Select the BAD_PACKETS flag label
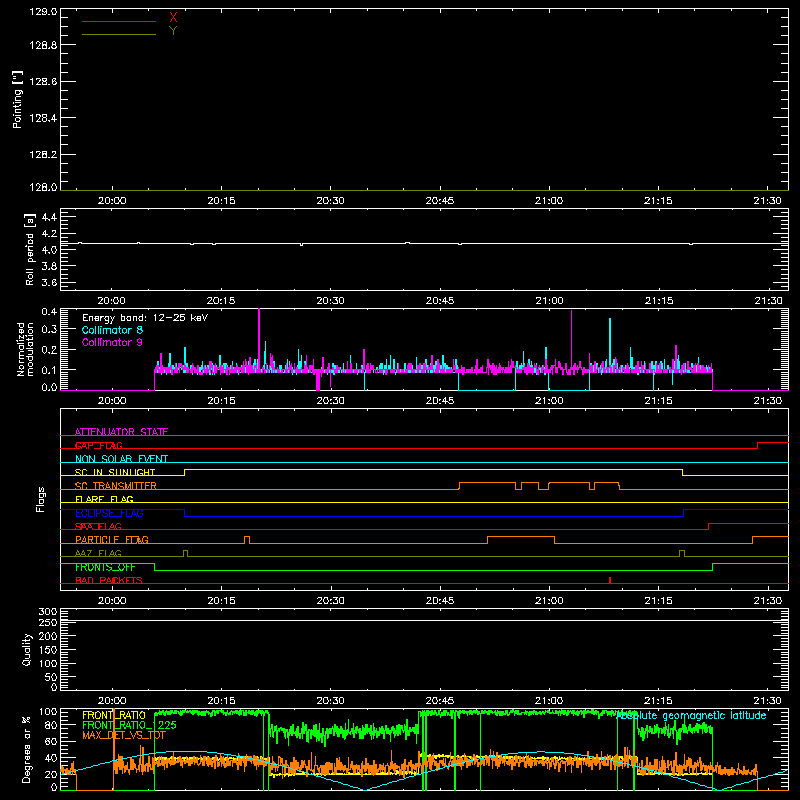The height and width of the screenshot is (800, 800). pos(109,580)
